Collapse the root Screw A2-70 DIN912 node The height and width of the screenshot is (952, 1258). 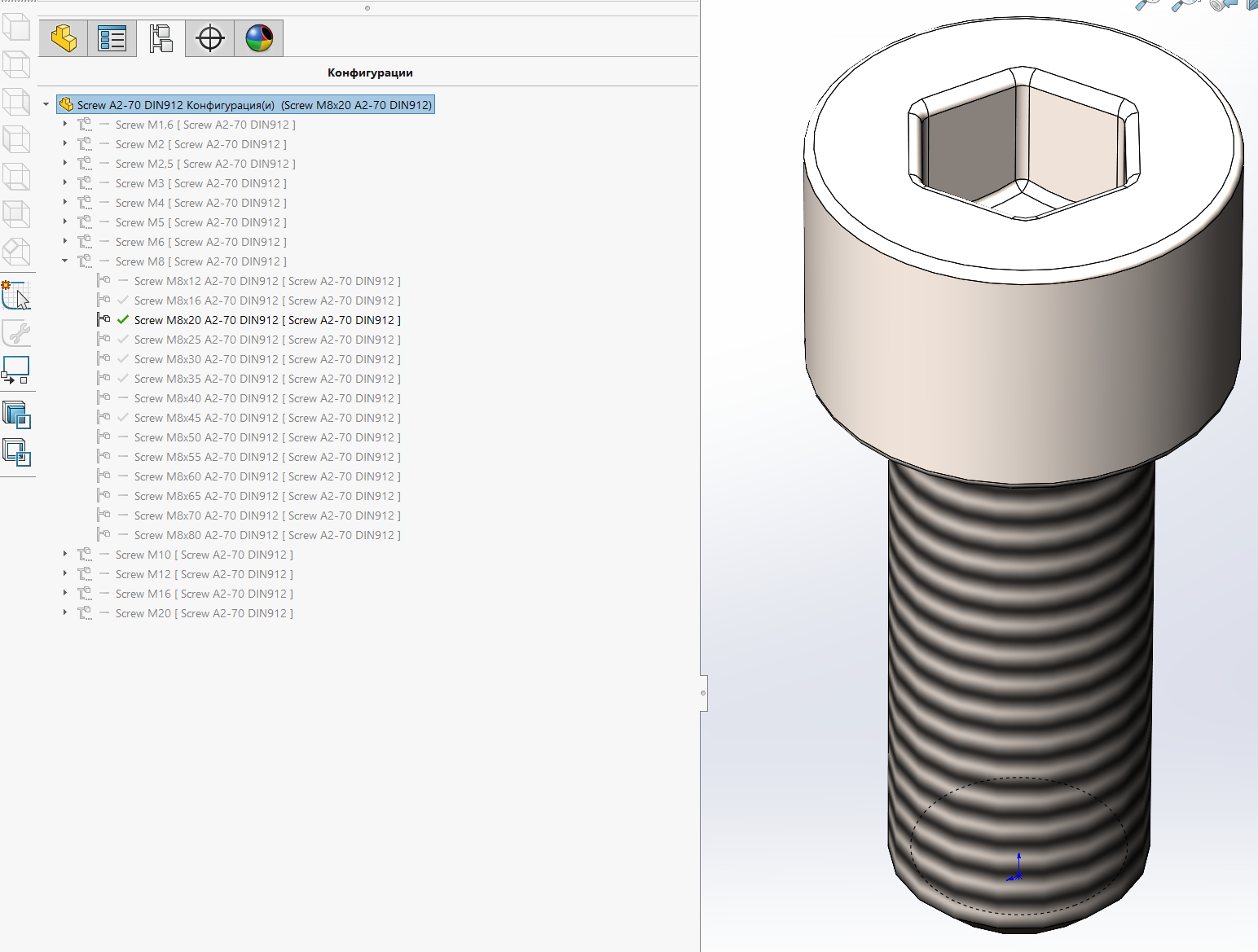pyautogui.click(x=46, y=105)
